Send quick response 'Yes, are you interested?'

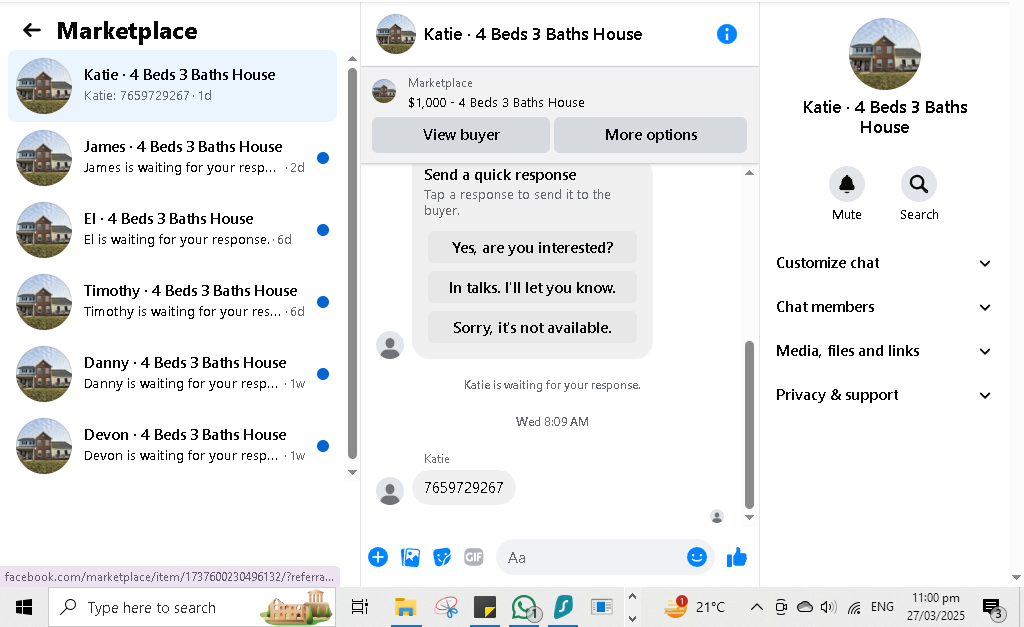[532, 248]
